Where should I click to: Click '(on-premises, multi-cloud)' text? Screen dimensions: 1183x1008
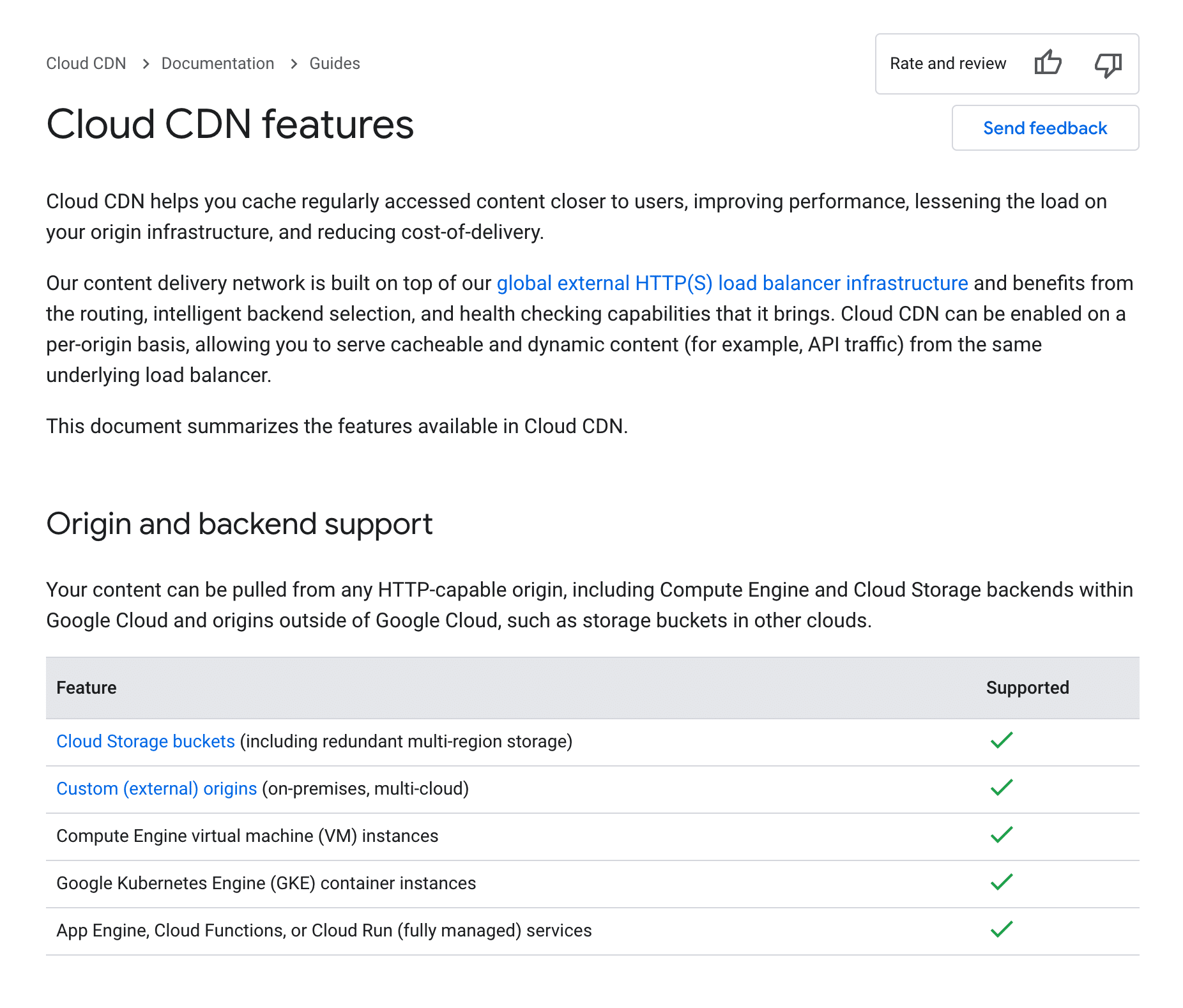tap(365, 788)
